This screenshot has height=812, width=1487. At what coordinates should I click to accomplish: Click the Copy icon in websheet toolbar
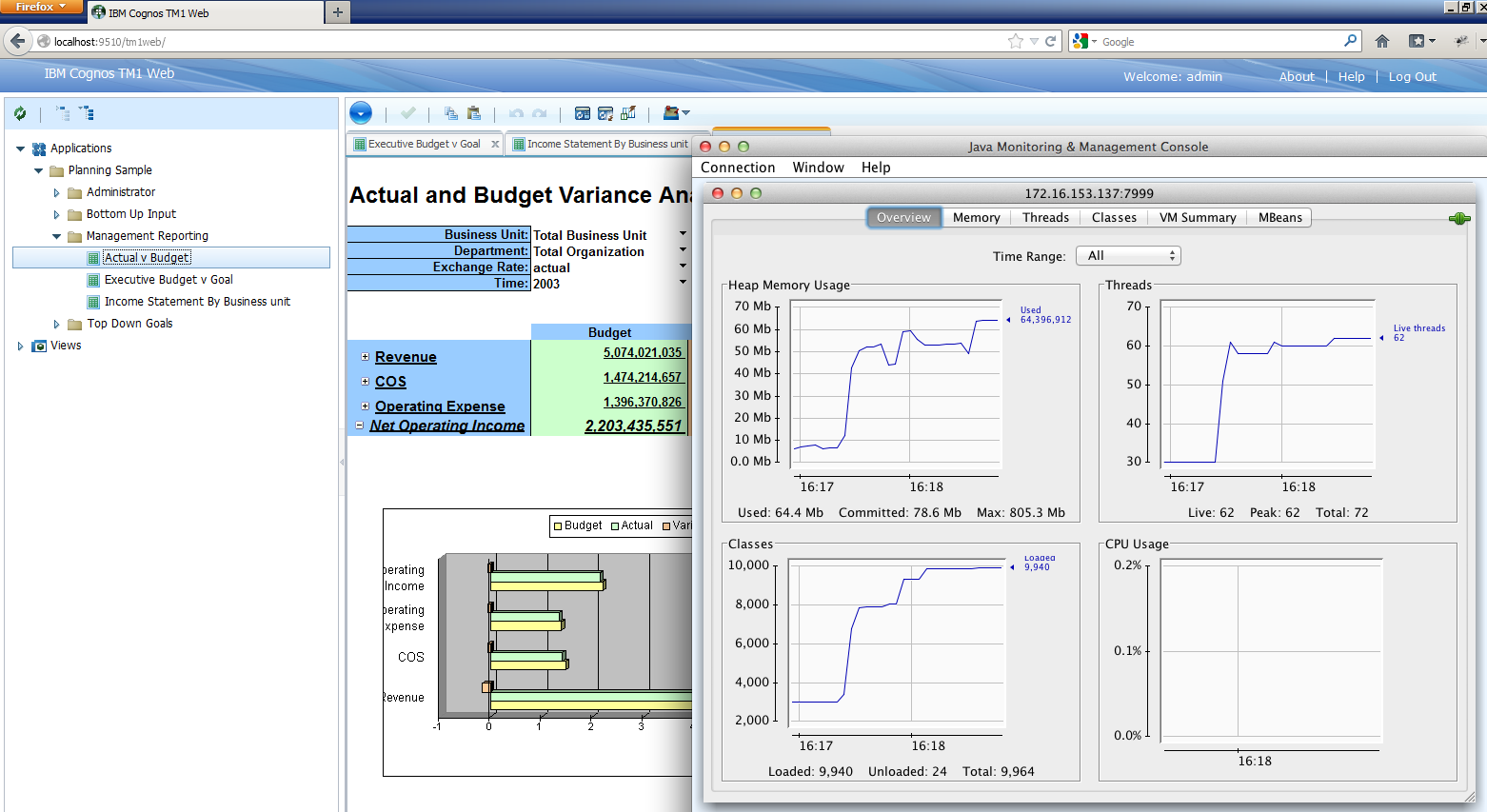point(451,113)
